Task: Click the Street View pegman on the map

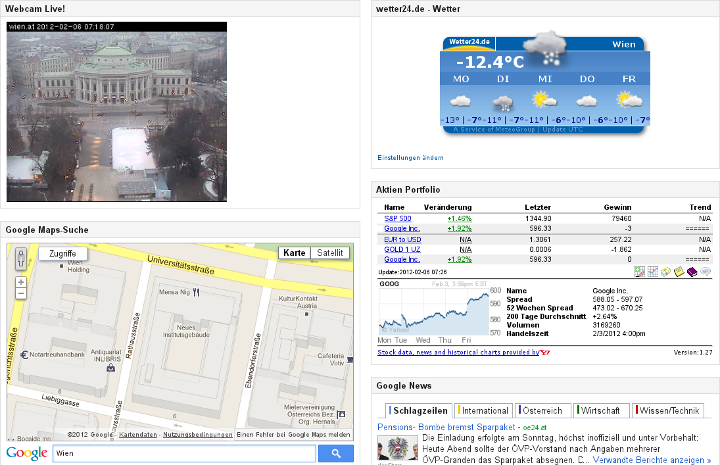Action: click(21, 258)
